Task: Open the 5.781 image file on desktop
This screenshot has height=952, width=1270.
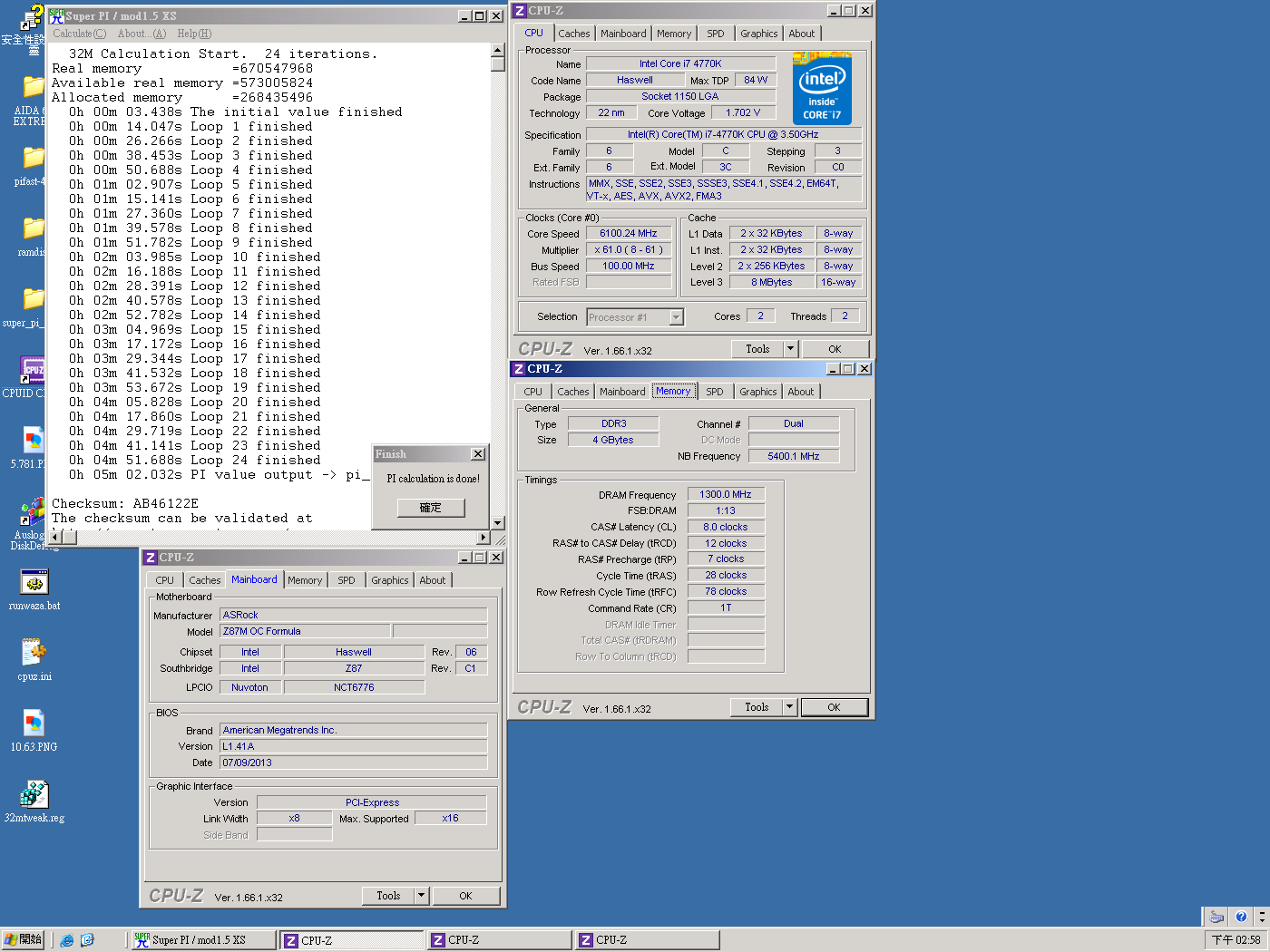Action: pos(34,441)
